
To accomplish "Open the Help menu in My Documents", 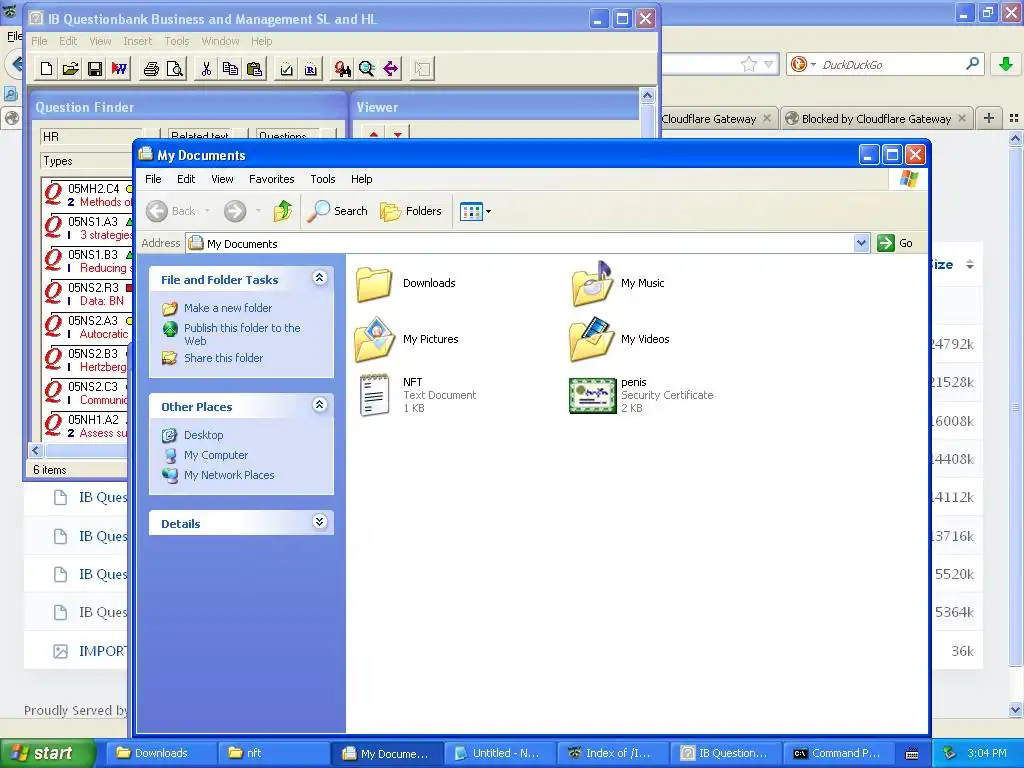I will 361,179.
